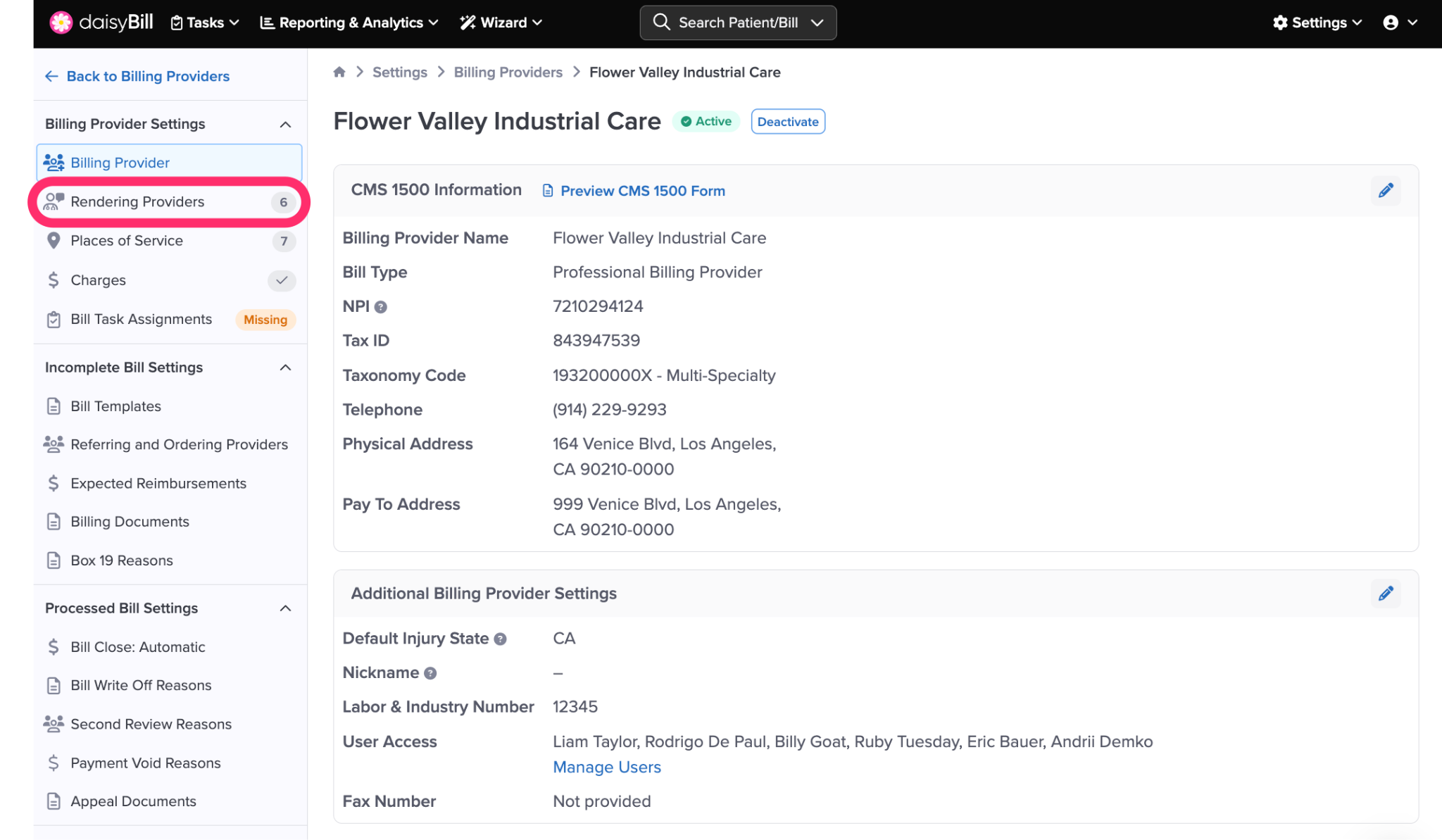
Task: Click the Nickname help icon
Action: 430,674
